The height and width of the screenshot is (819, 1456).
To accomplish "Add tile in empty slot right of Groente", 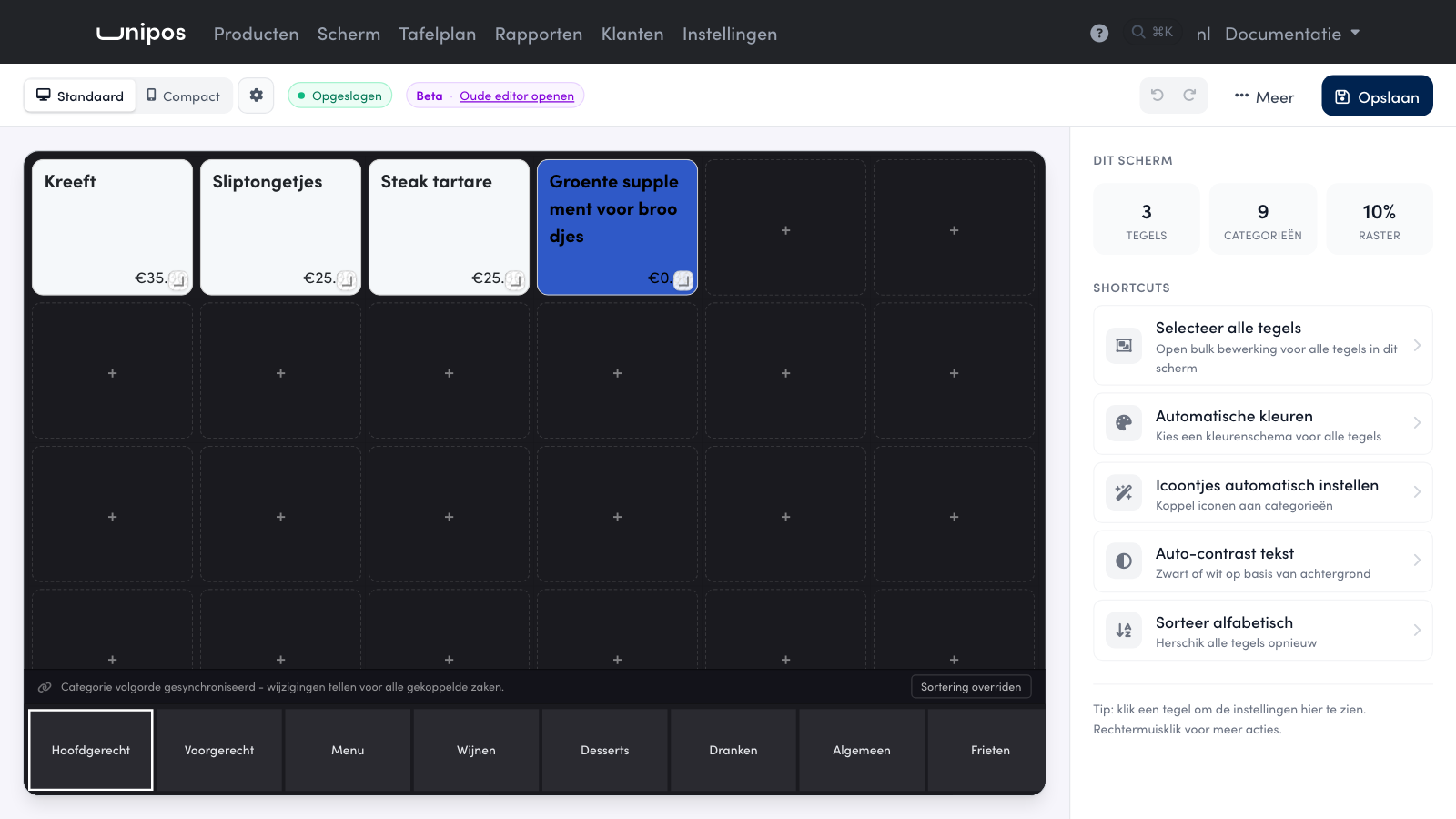I will tap(785, 227).
